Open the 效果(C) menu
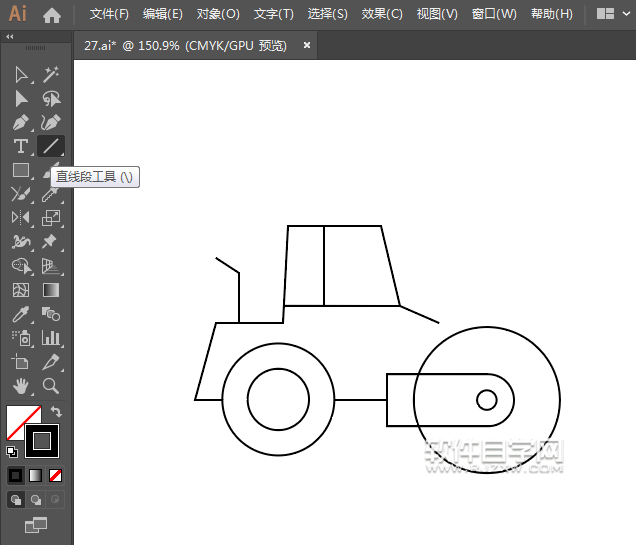 (x=382, y=14)
